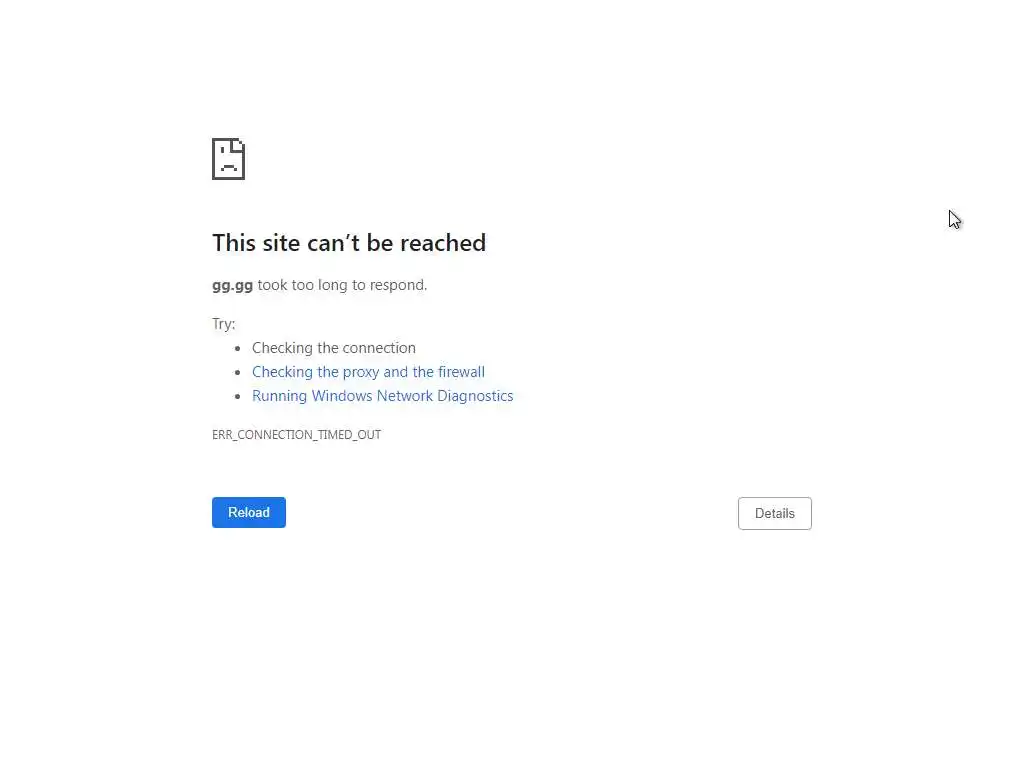Reload the page with the blue Reload button
Image resolution: width=1024 pixels, height=768 pixels.
[249, 513]
